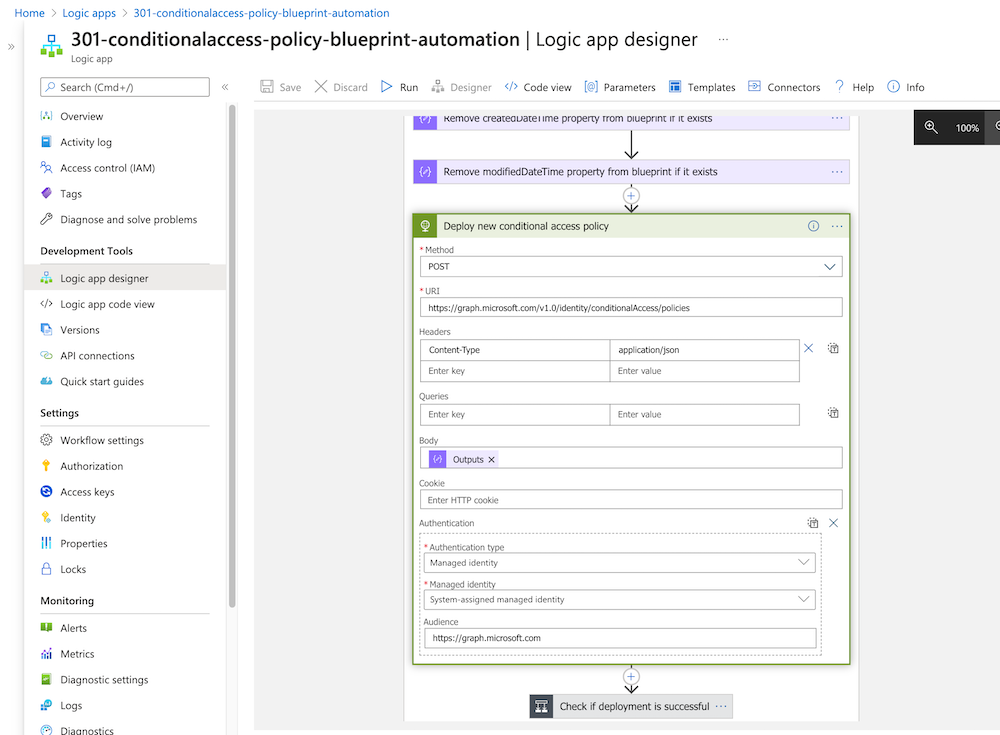Open the Parameters toolbar item
The height and width of the screenshot is (735, 1000).
[x=620, y=87]
